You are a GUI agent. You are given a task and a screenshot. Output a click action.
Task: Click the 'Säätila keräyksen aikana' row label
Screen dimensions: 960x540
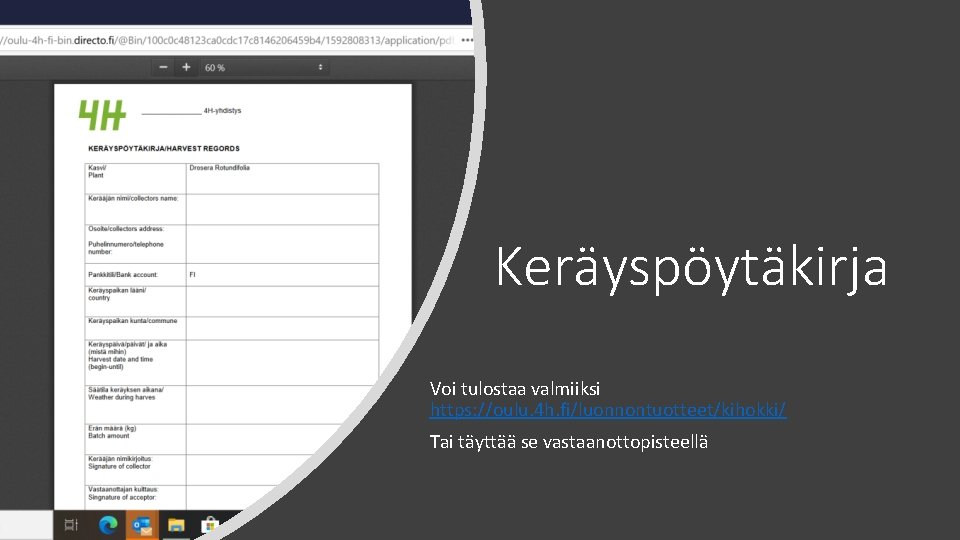pyautogui.click(x=126, y=389)
